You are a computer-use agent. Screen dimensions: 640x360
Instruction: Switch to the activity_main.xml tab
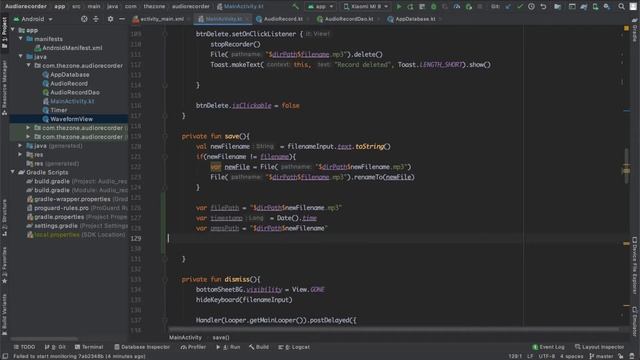pos(161,19)
